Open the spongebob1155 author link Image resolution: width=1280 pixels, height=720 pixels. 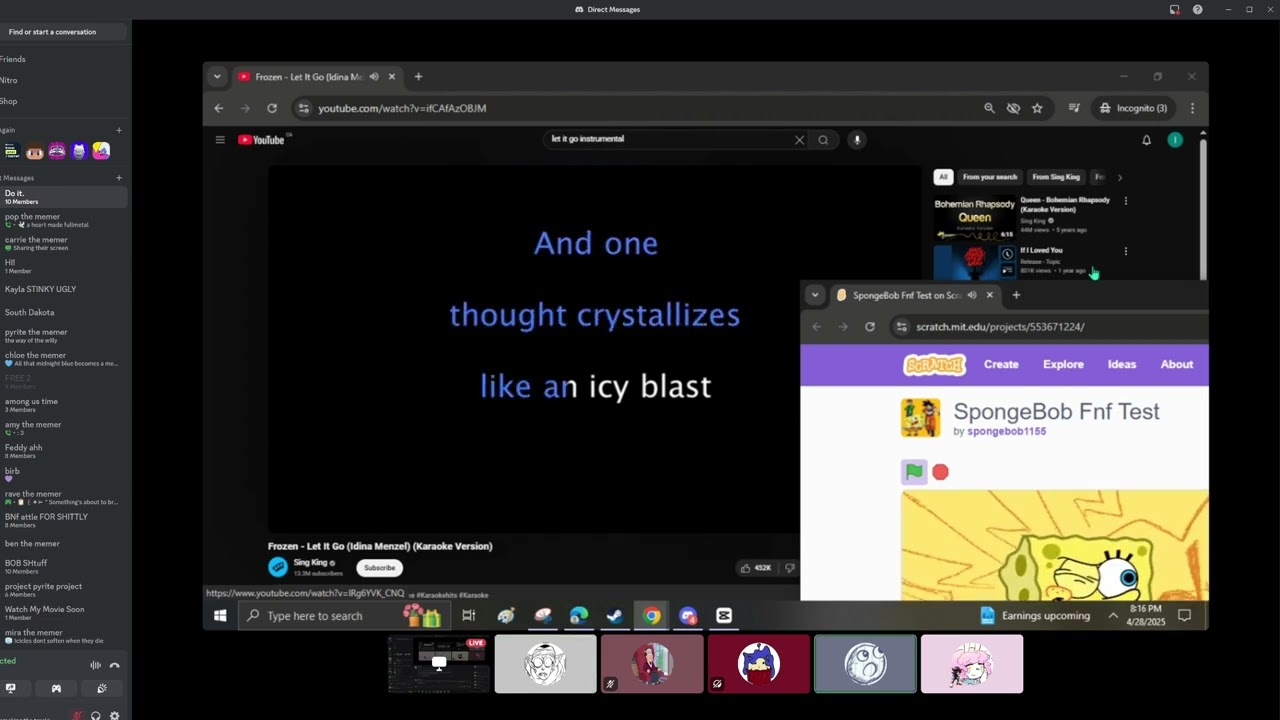(1006, 431)
